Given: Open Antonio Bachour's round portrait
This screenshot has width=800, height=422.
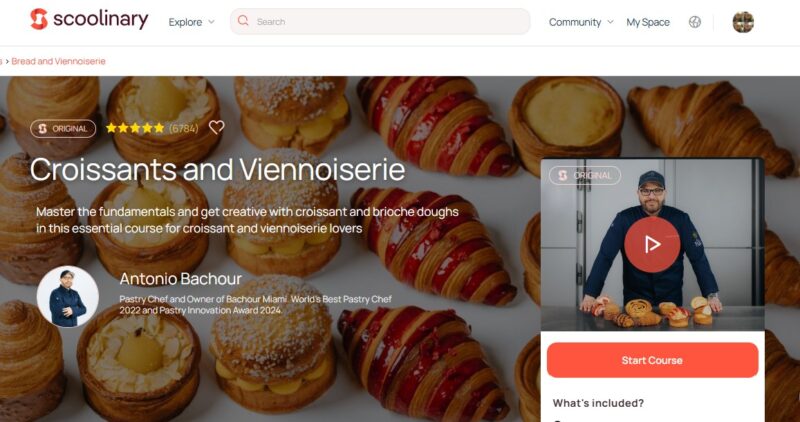Looking at the screenshot, I should click(x=68, y=296).
